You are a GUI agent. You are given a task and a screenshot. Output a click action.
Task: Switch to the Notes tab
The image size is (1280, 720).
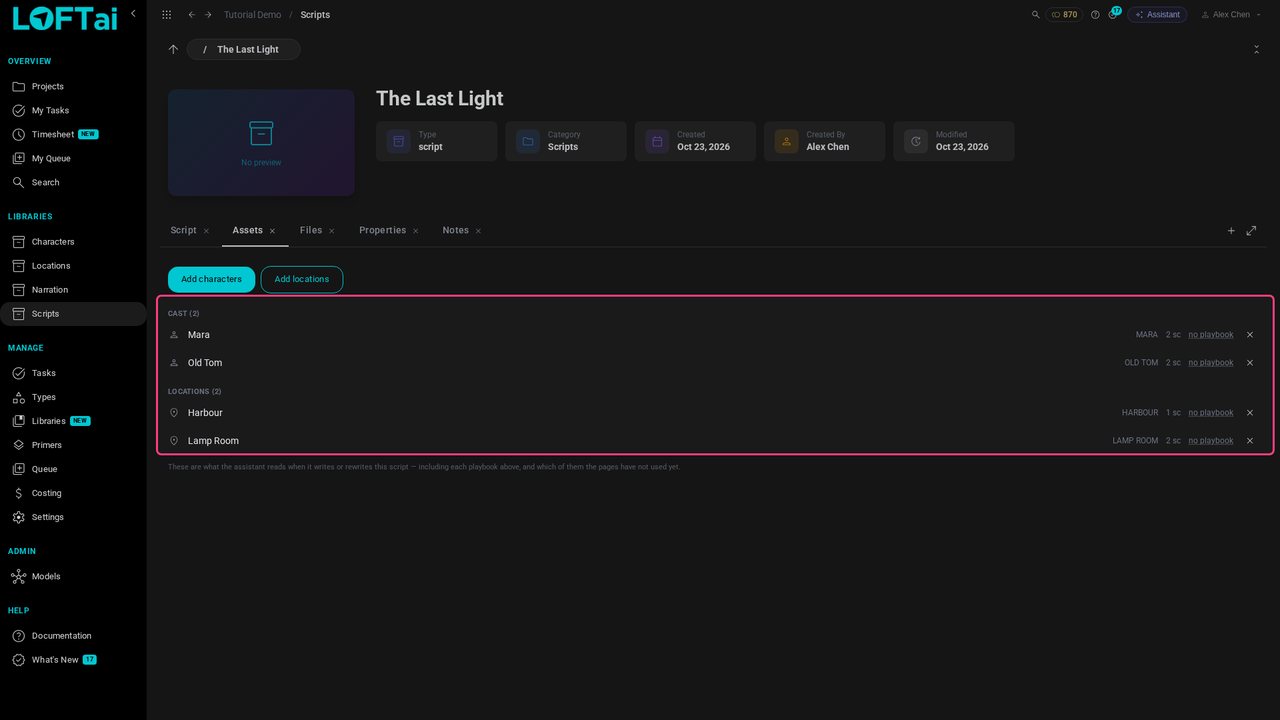pos(455,230)
